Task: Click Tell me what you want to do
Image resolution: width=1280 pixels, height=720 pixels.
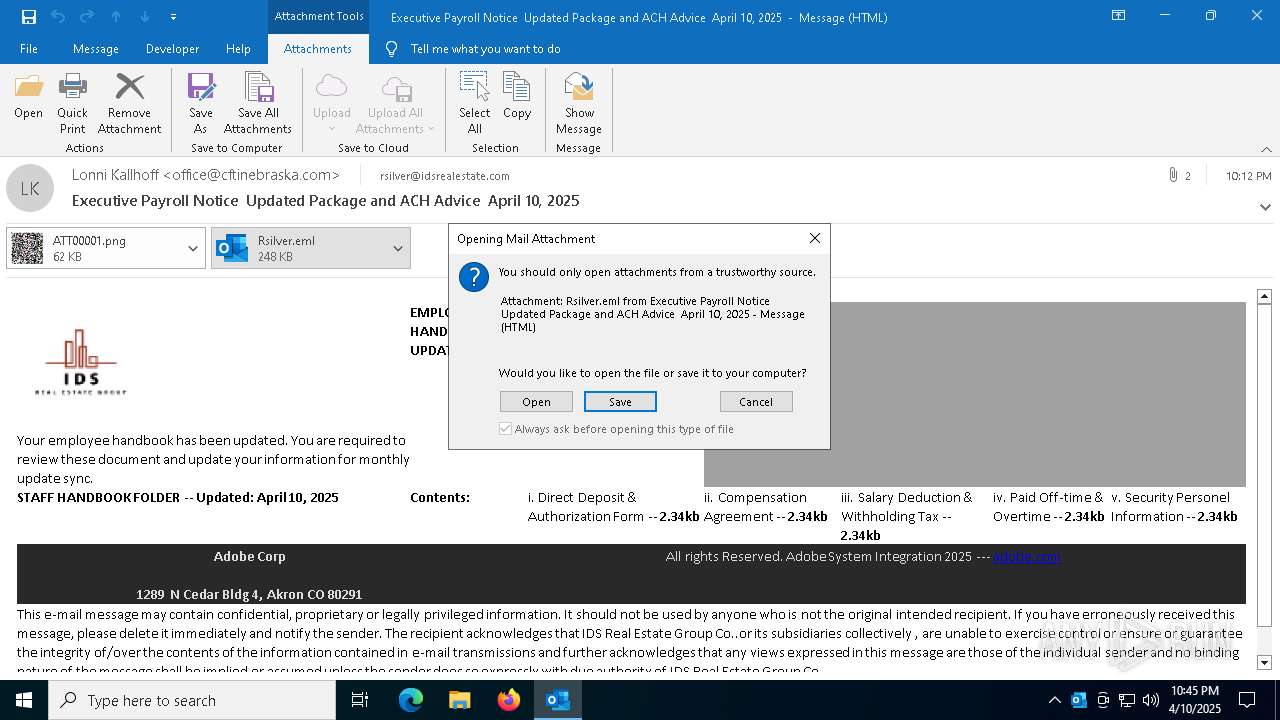Action: pos(485,49)
